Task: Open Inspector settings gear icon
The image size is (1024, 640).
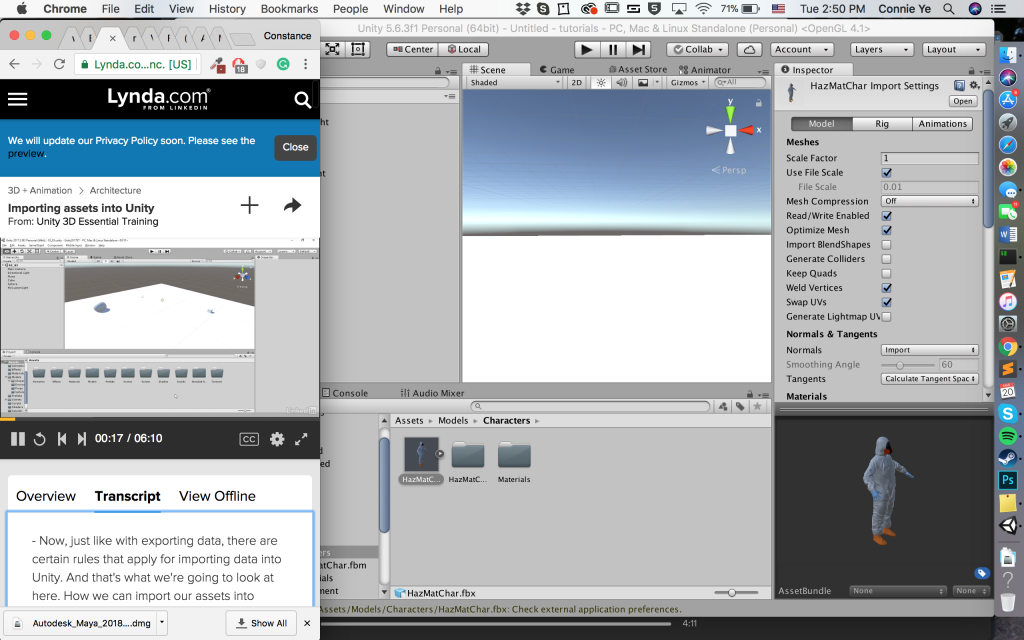Action: (974, 86)
